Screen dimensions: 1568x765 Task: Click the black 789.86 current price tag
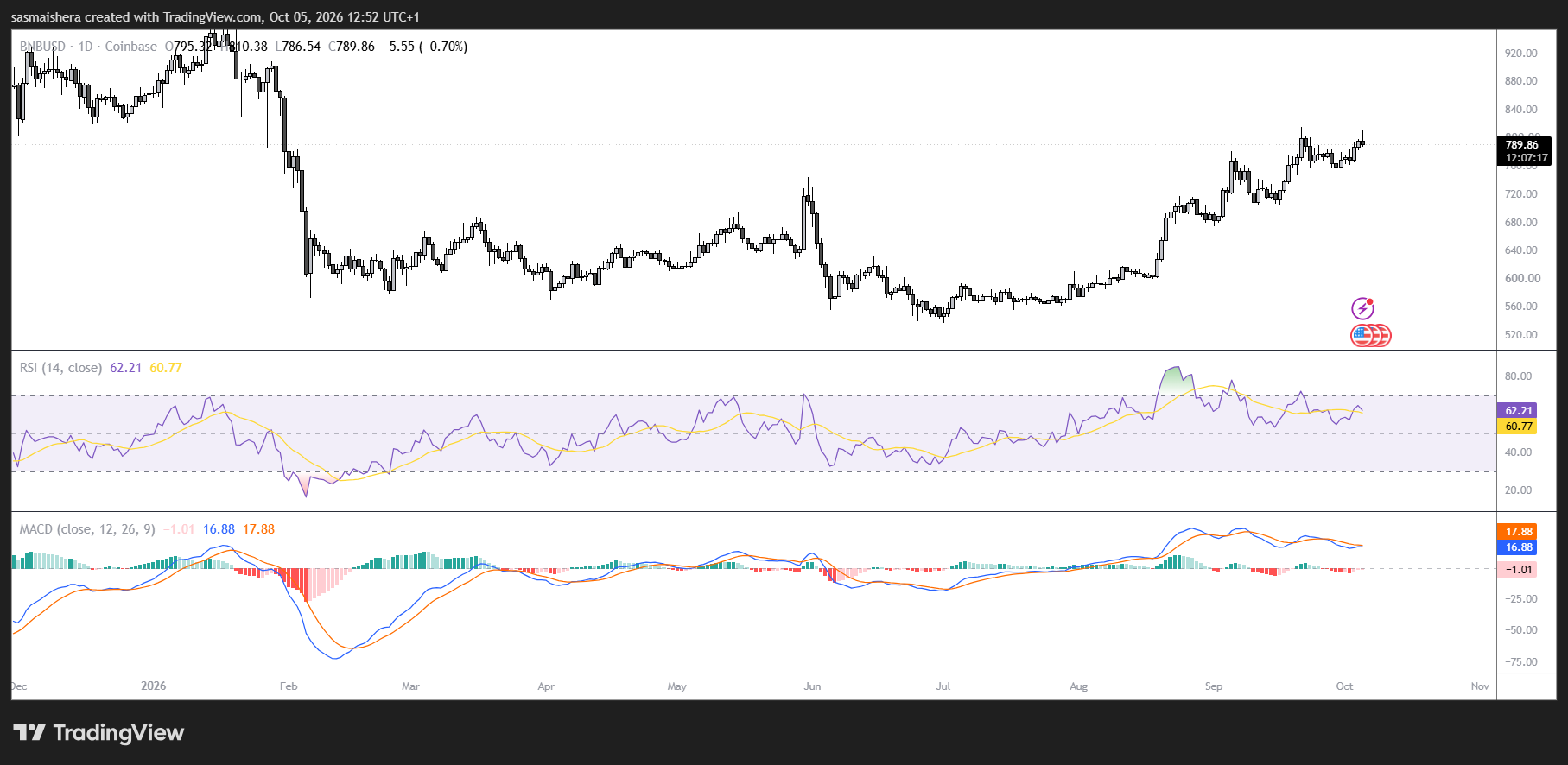pos(1524,151)
